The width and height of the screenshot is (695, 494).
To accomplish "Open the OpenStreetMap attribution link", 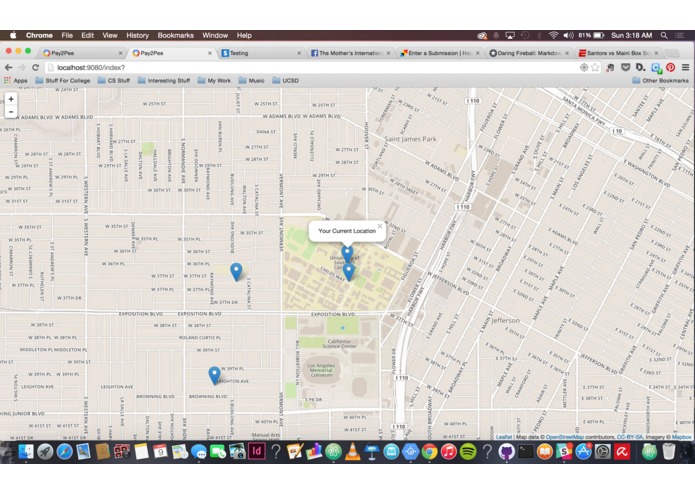I will click(x=565, y=437).
